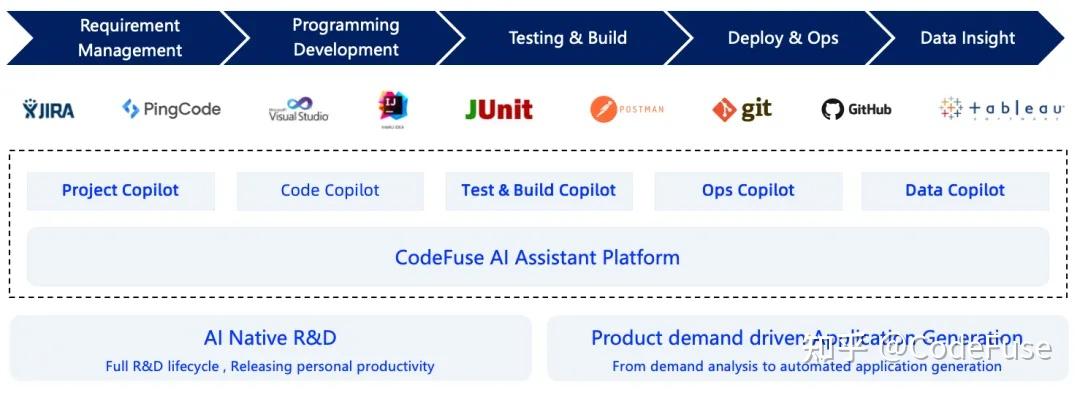Select the Data Insight stage arrow
Viewport: 1080px width, 393px height.
[967, 38]
